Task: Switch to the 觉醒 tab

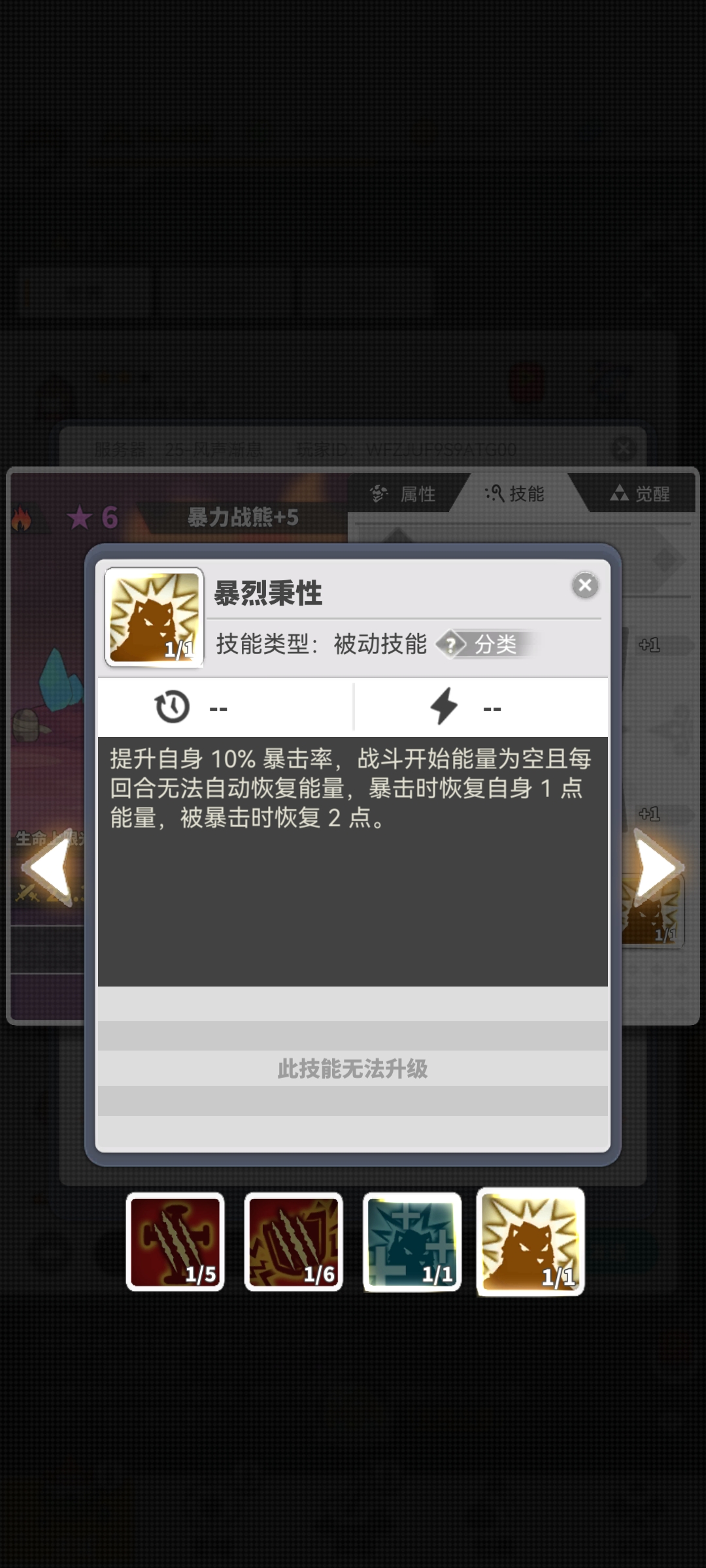Action: coord(640,494)
